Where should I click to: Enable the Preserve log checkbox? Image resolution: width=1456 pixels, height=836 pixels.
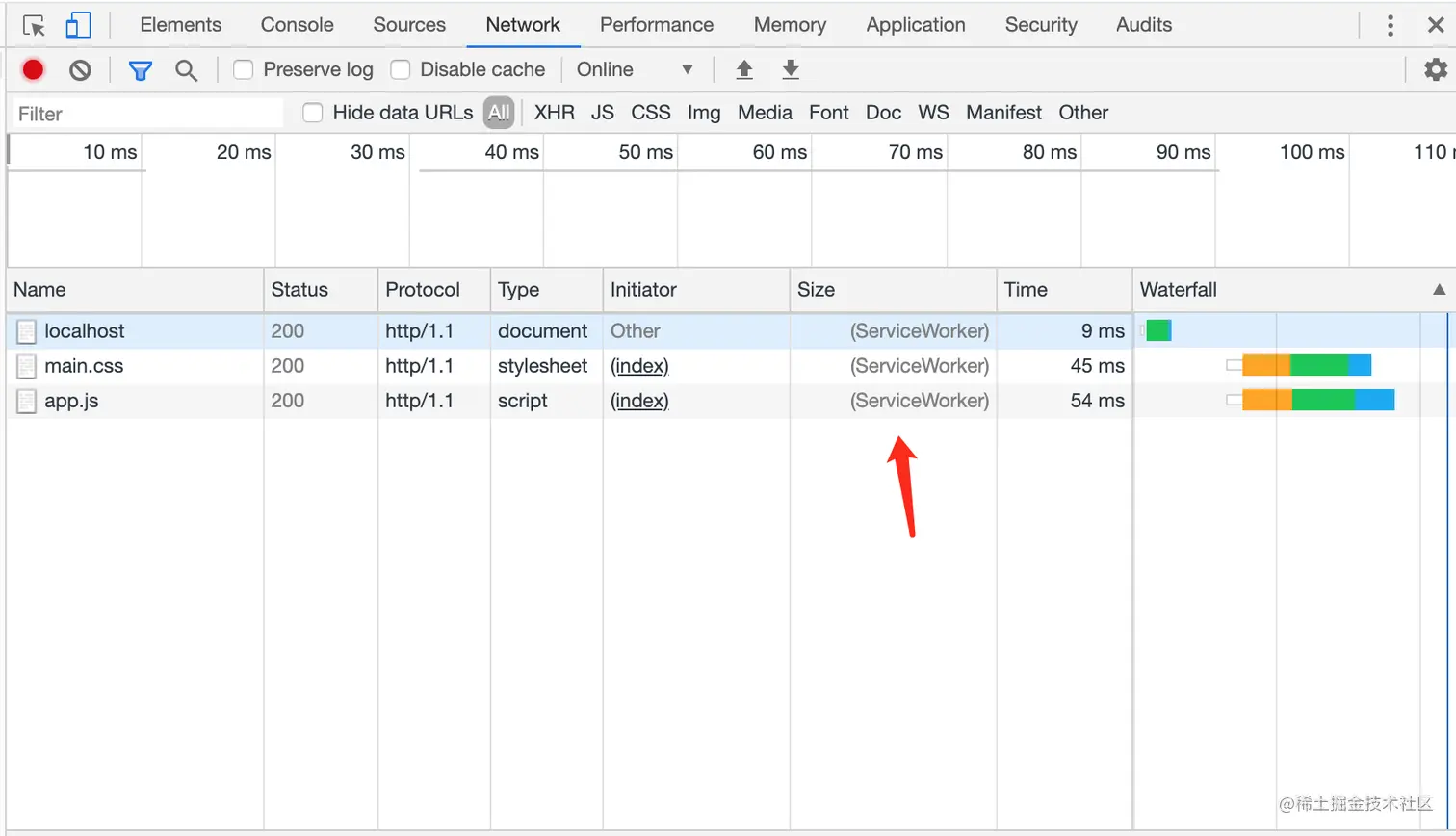click(x=244, y=69)
